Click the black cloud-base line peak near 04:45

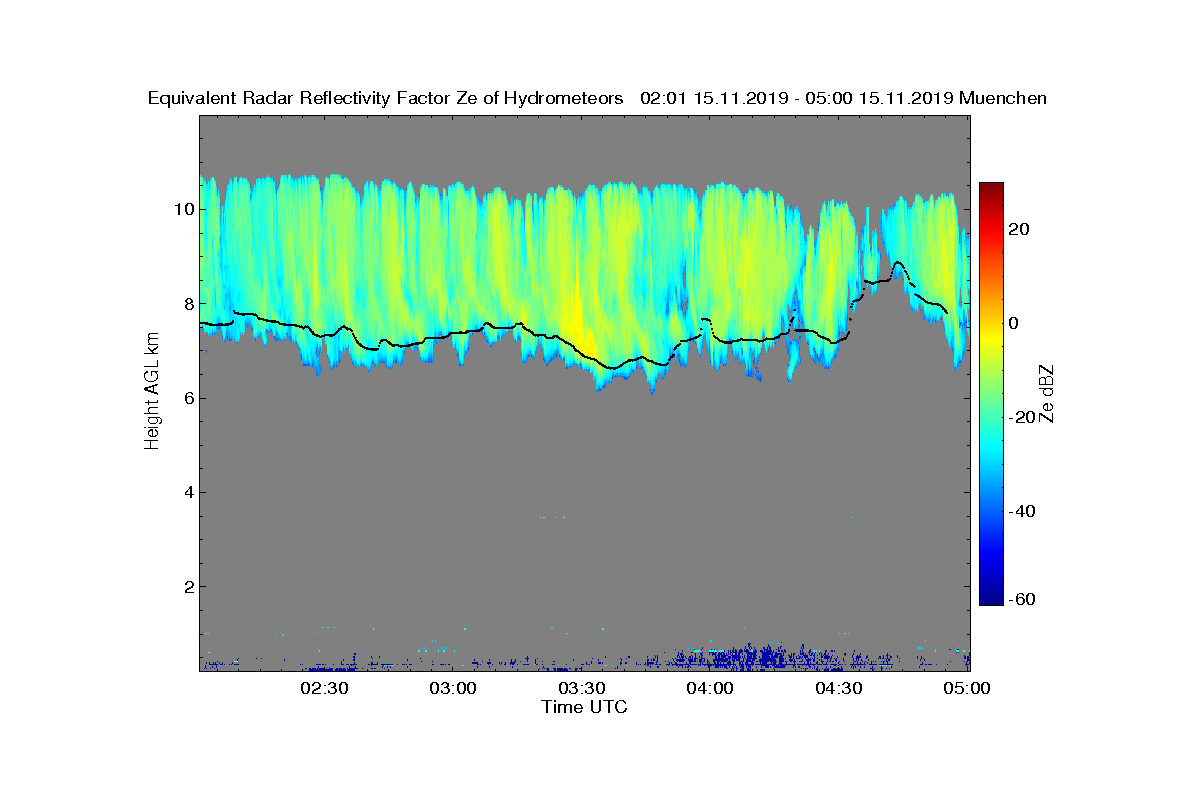point(898,264)
